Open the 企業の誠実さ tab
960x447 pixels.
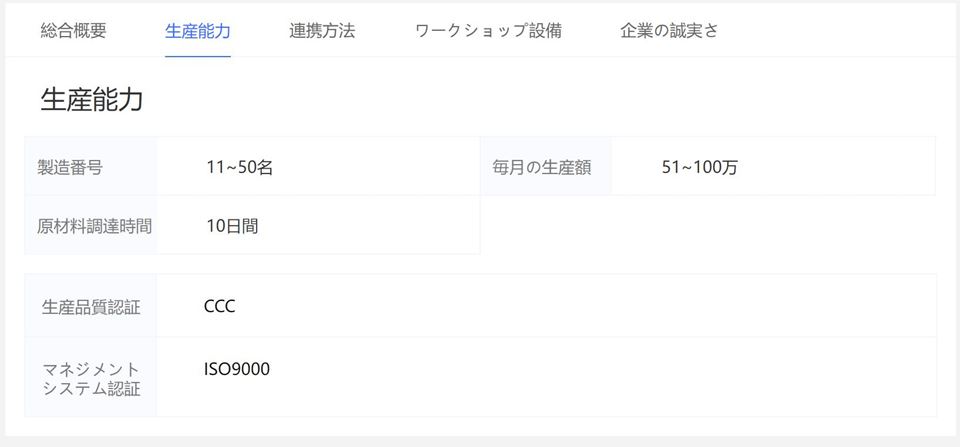click(669, 31)
